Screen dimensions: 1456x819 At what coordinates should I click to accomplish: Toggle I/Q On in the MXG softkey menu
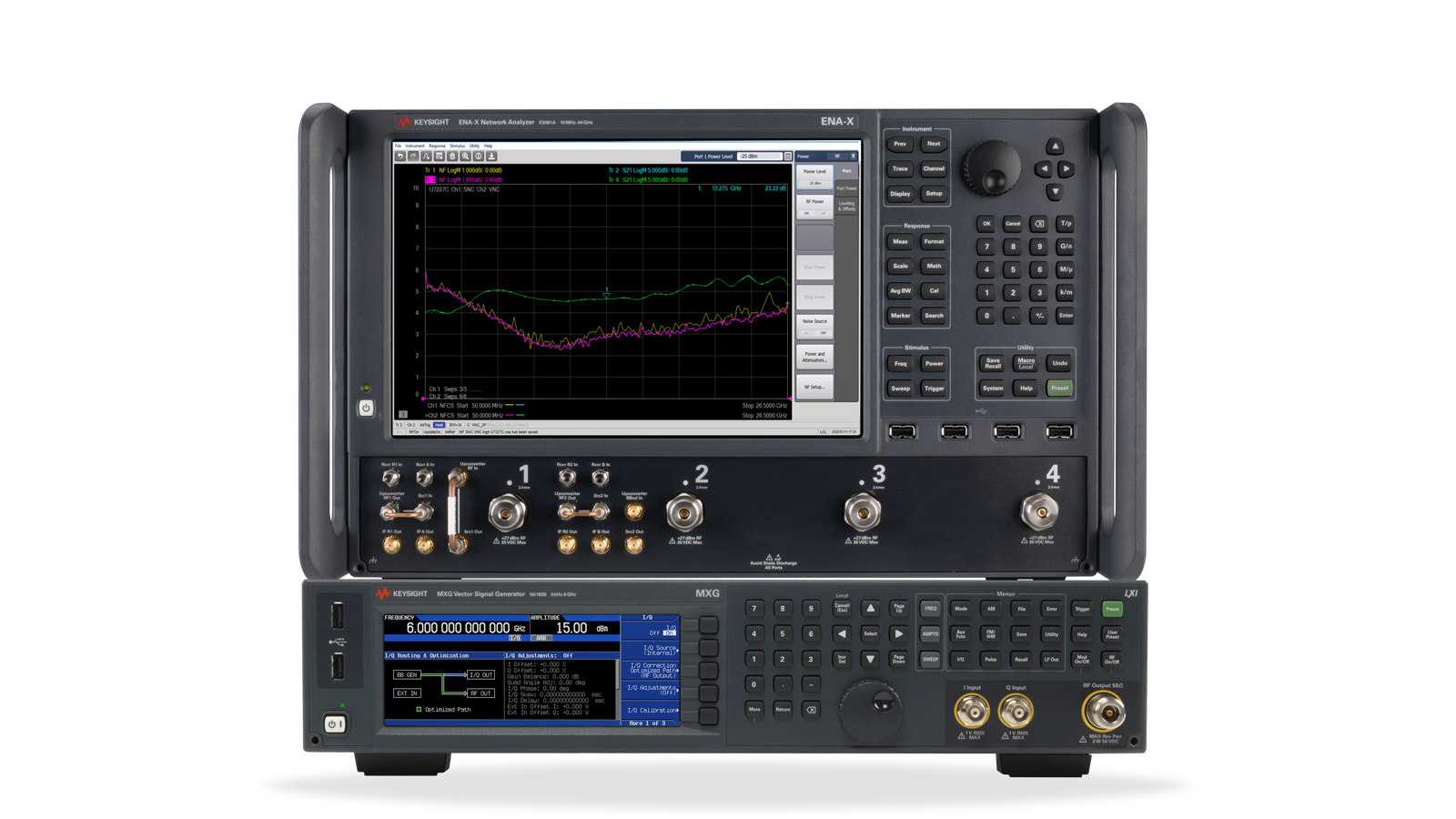pyautogui.click(x=672, y=632)
